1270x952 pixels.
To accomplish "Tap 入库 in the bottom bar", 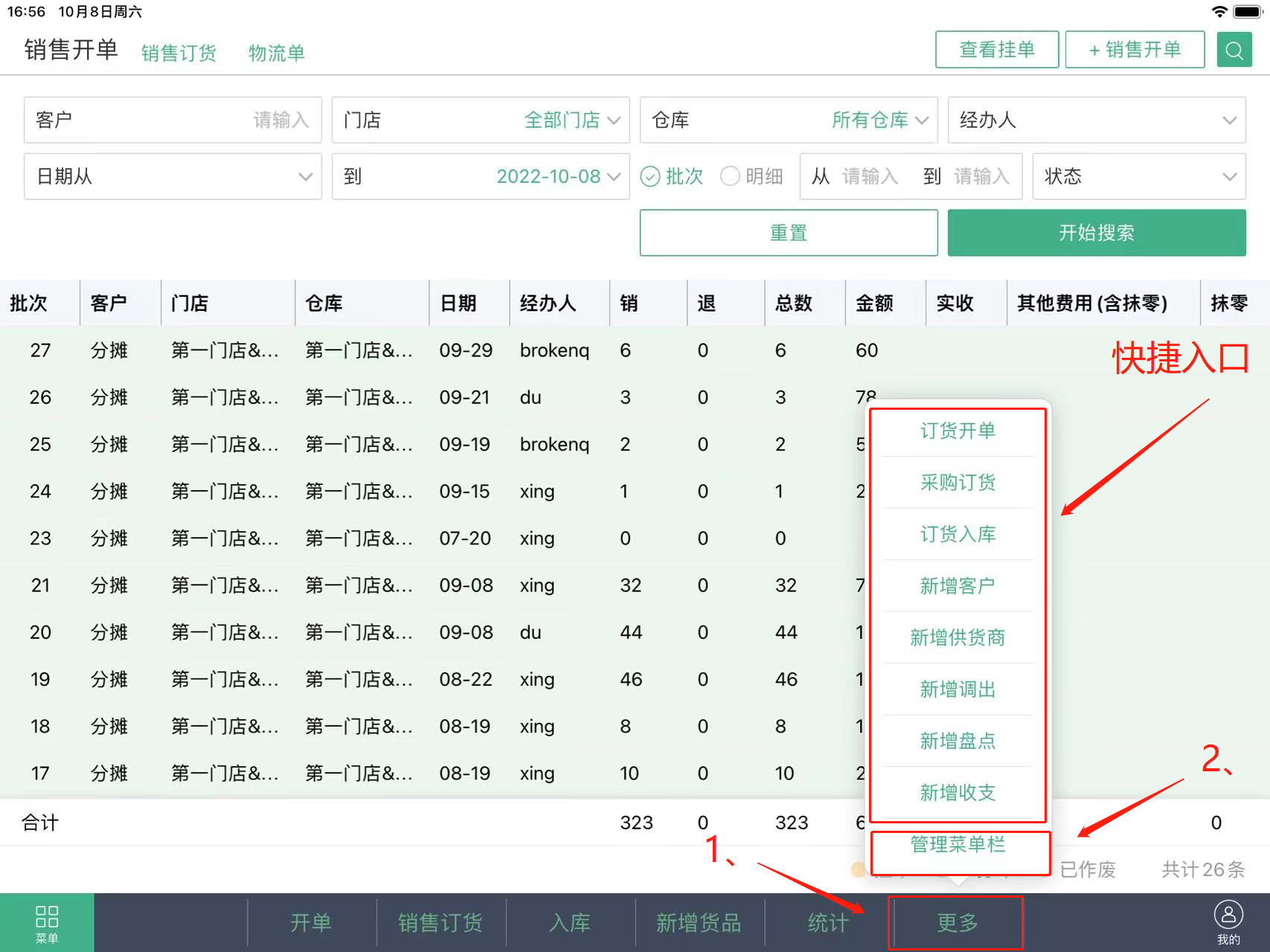I will pos(570,923).
